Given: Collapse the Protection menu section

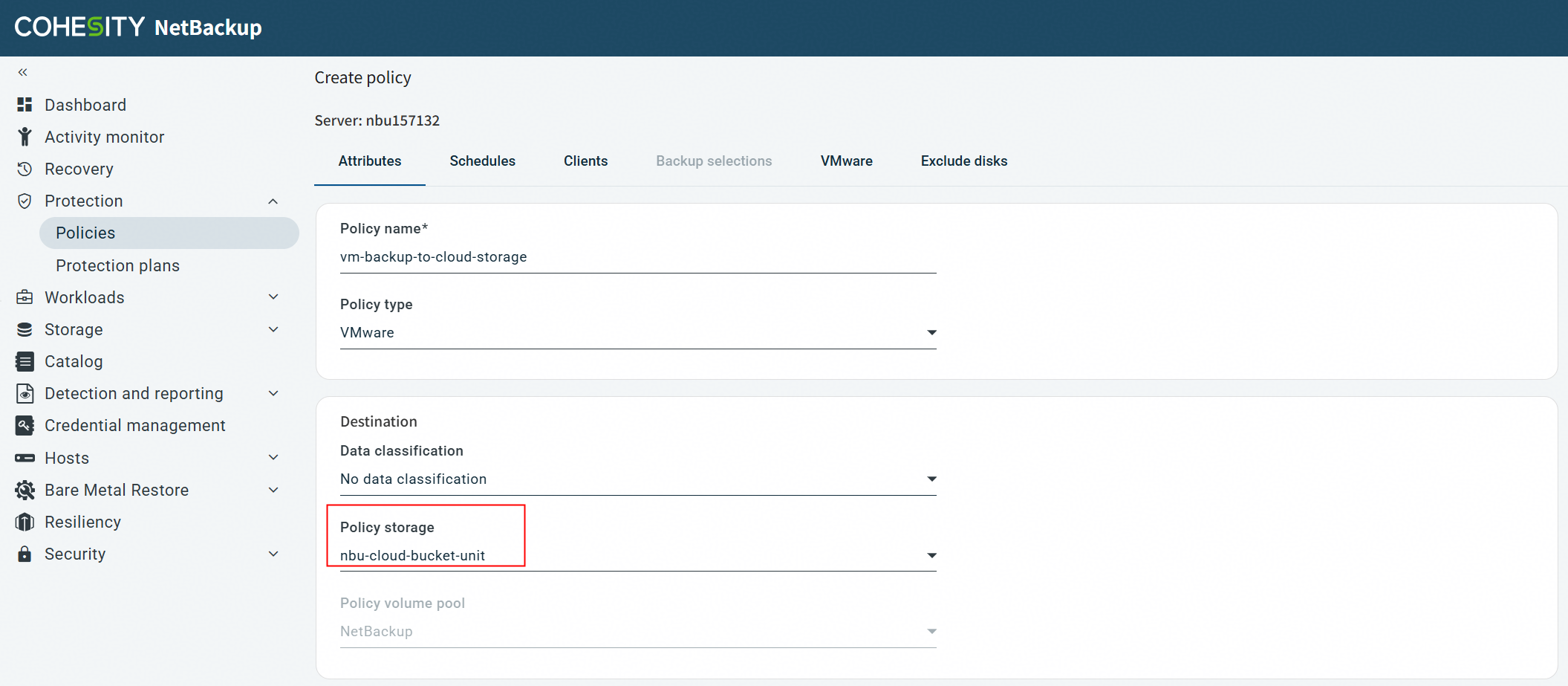Looking at the screenshot, I should 273,201.
